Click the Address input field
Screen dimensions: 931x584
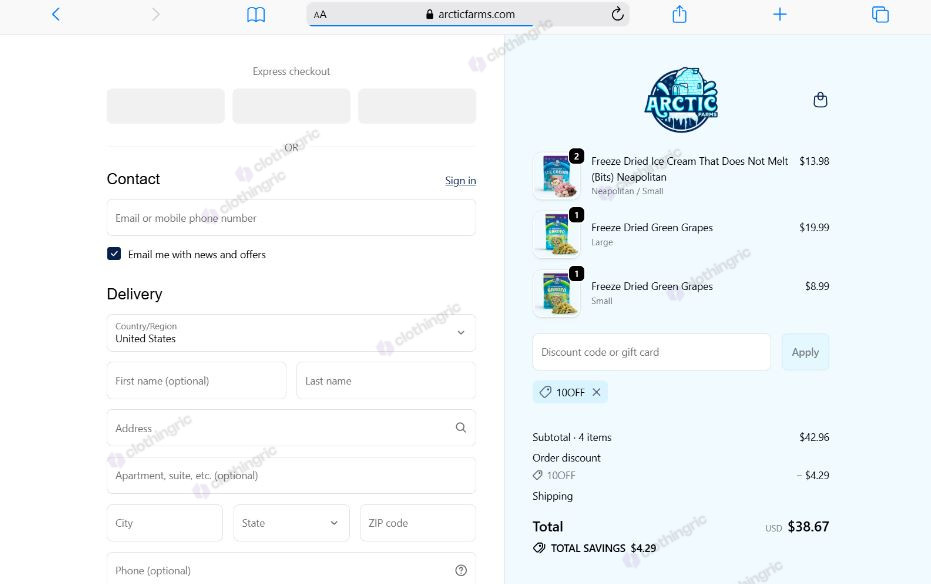291,428
